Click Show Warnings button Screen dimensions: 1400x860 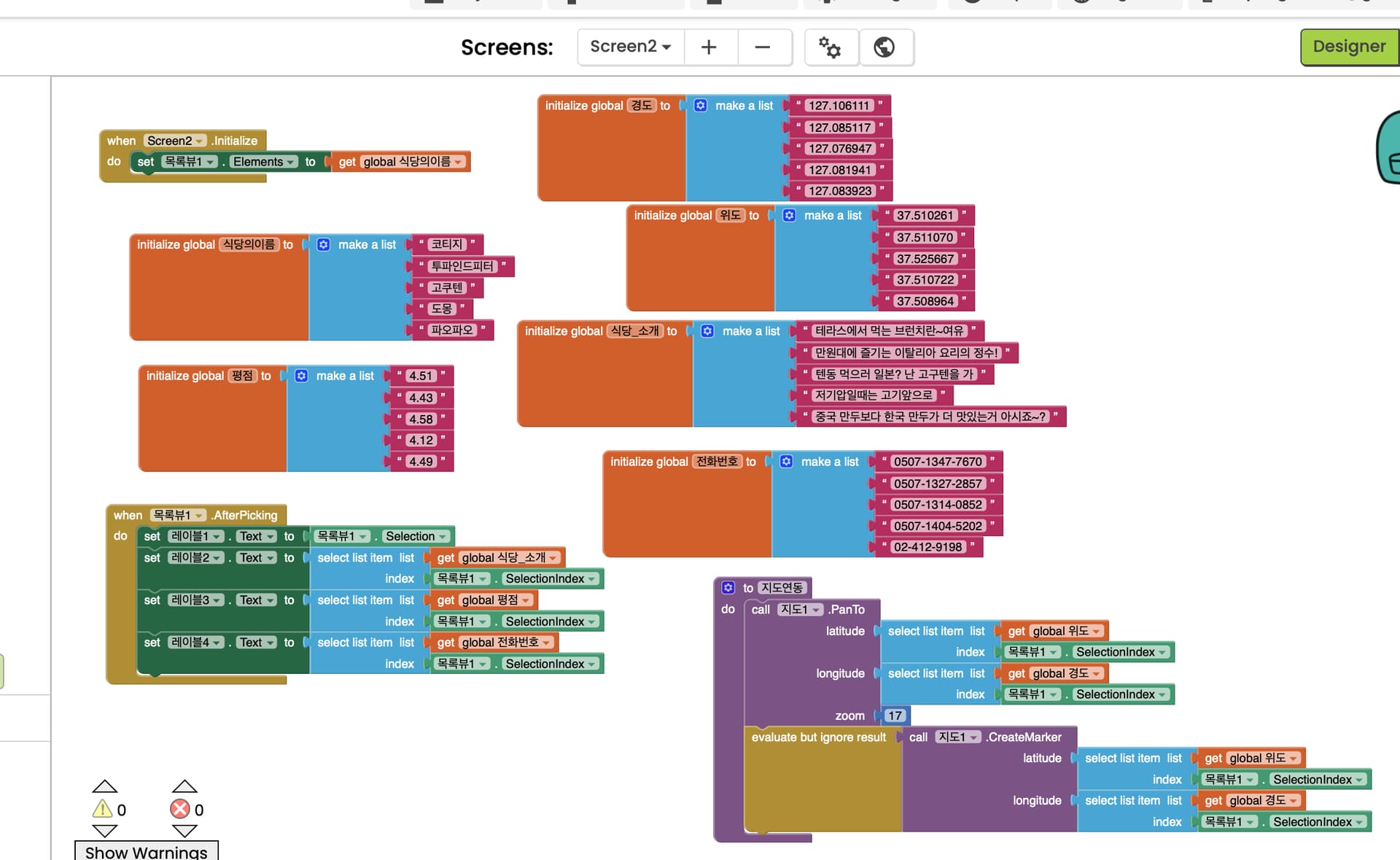coord(146,851)
